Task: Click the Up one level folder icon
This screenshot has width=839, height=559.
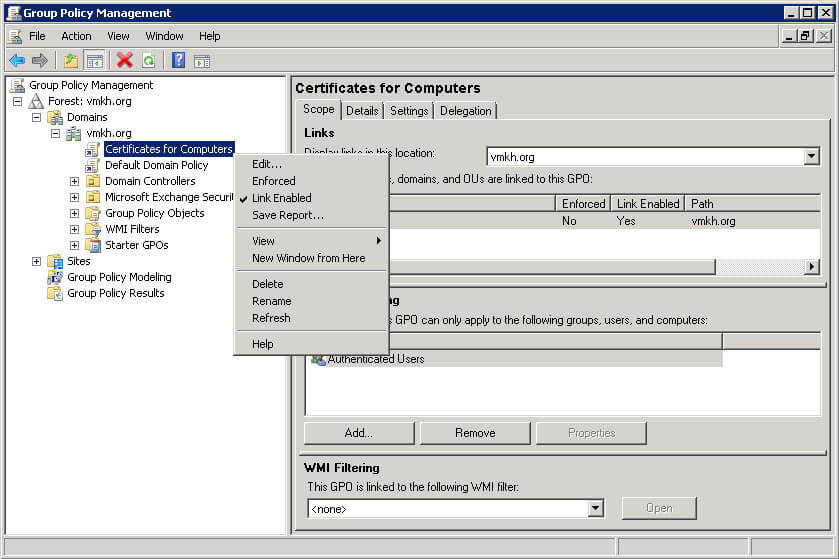Action: [71, 60]
